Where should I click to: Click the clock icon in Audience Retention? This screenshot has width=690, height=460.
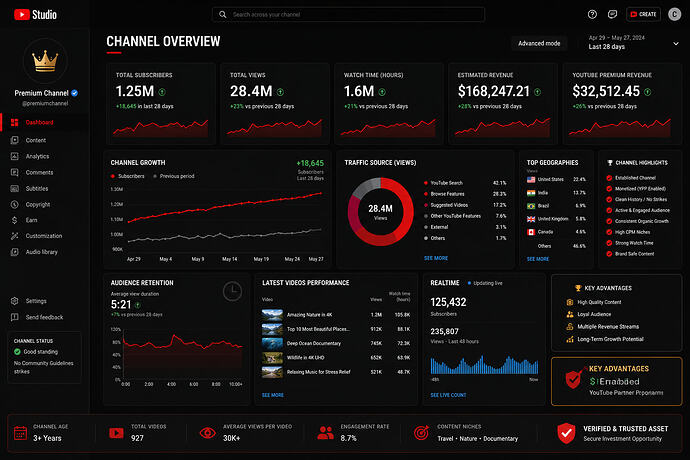232,291
